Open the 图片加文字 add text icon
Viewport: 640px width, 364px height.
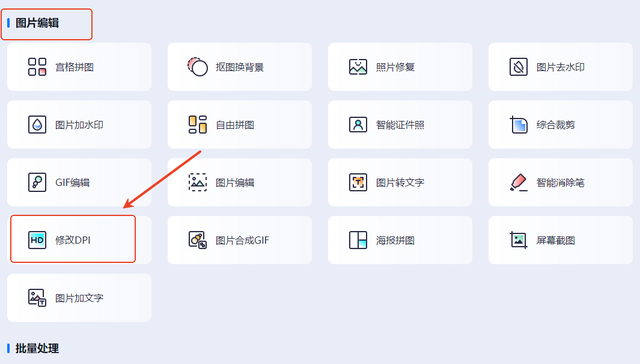[x=37, y=298]
